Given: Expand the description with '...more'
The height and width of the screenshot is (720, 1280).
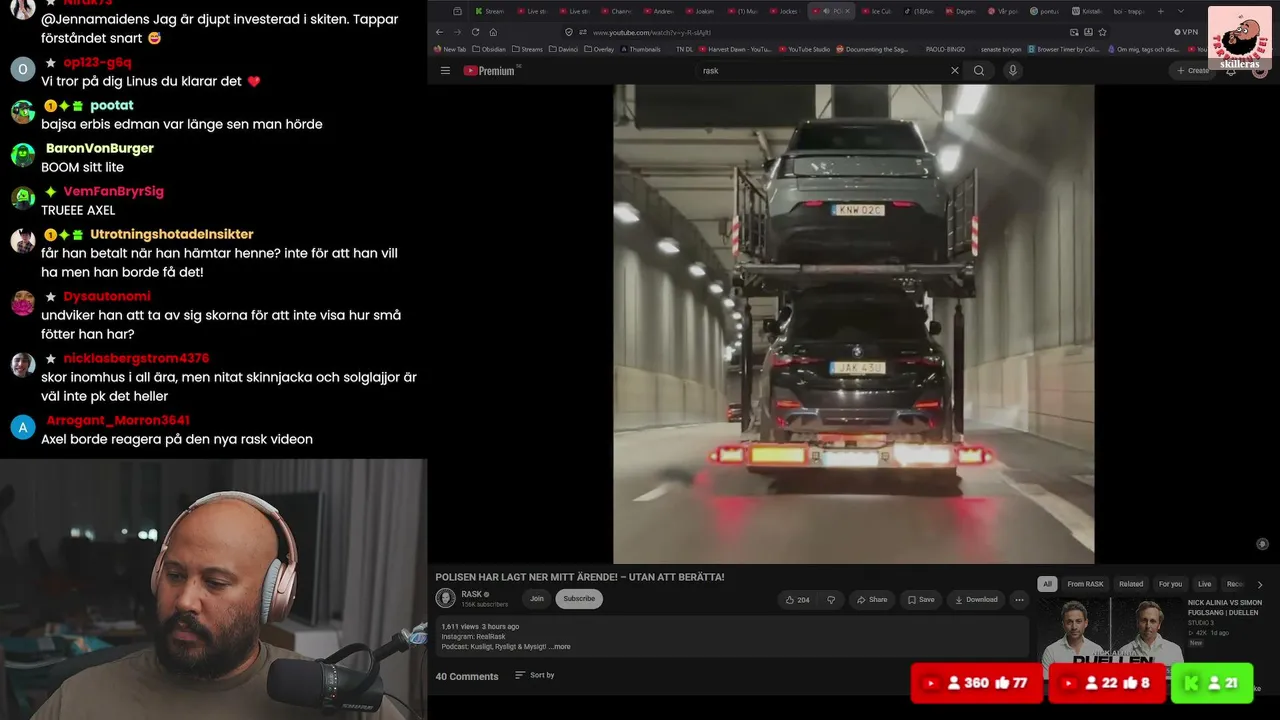Looking at the screenshot, I should tap(559, 647).
